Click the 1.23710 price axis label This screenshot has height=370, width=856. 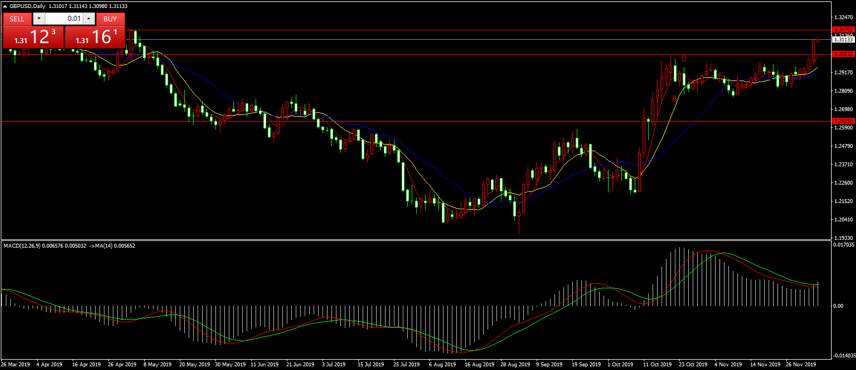[x=843, y=164]
